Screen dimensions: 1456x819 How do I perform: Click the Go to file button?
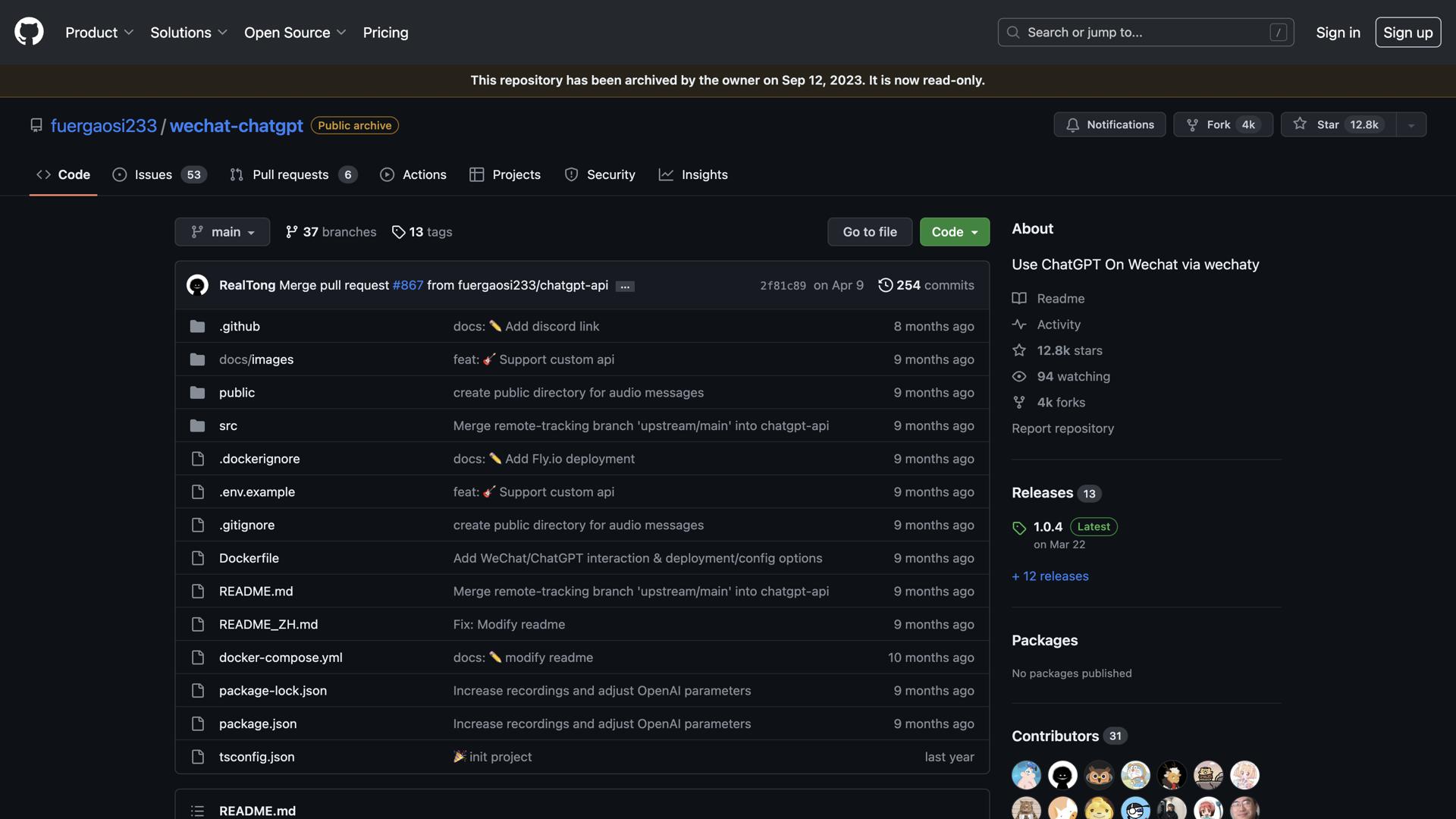pos(869,232)
